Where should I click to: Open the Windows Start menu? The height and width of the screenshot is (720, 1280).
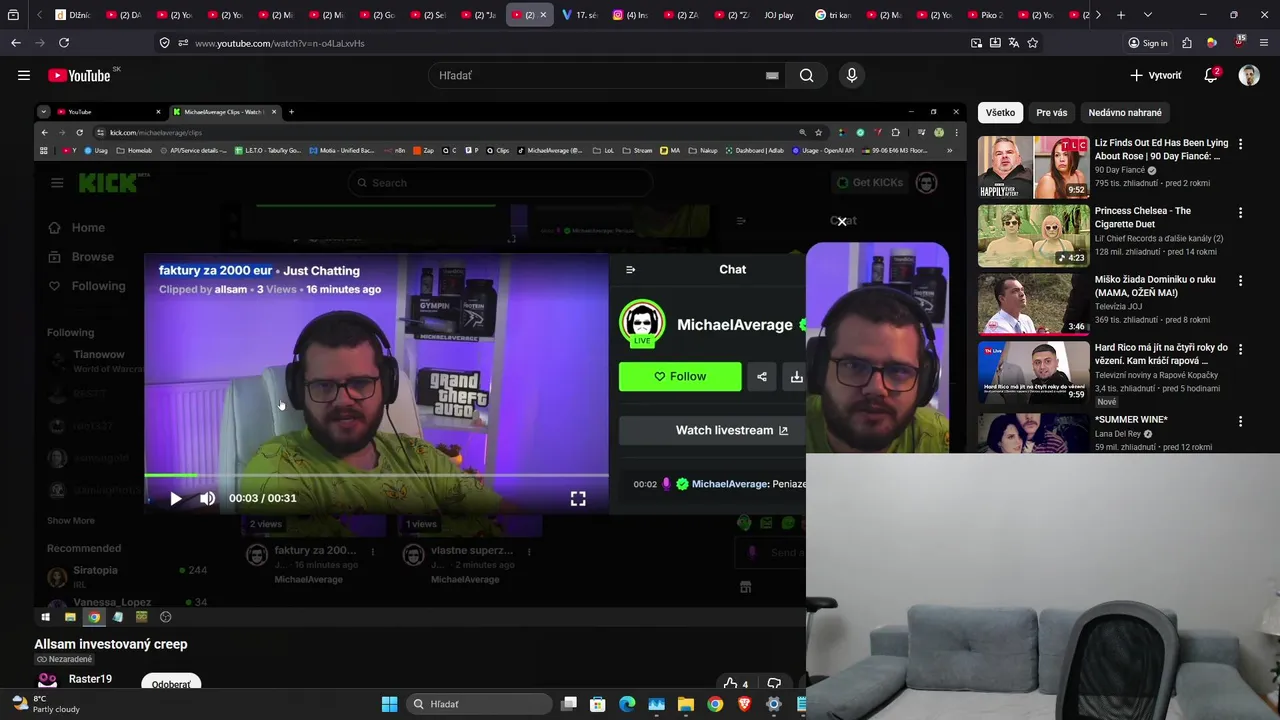[389, 704]
